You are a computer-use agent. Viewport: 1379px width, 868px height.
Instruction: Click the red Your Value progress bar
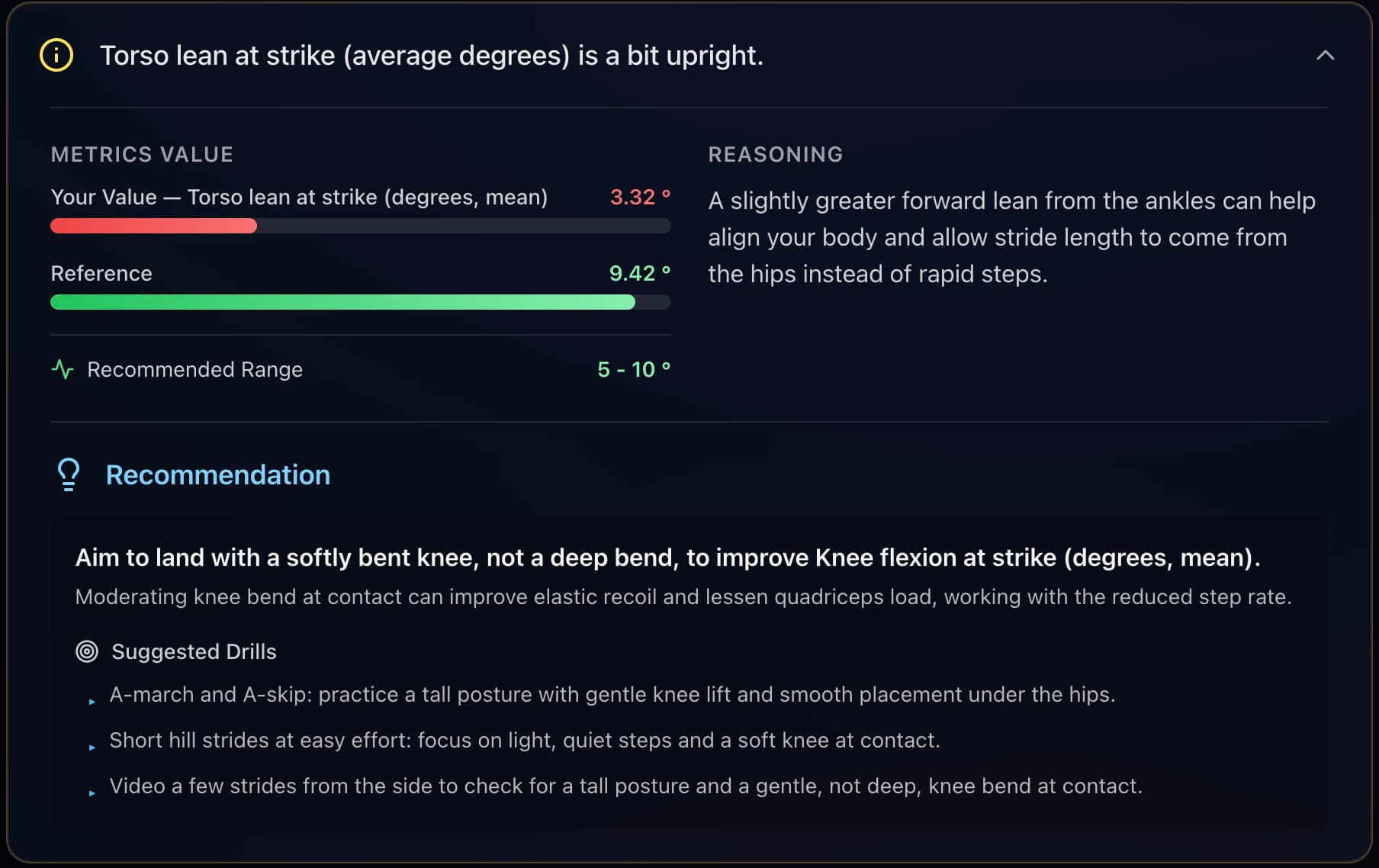pyautogui.click(x=153, y=226)
